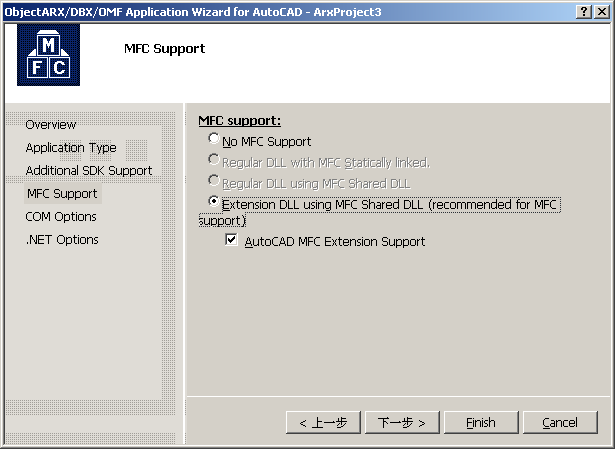615x449 pixels.
Task: Close the Application Wizard dialog
Action: 601,11
